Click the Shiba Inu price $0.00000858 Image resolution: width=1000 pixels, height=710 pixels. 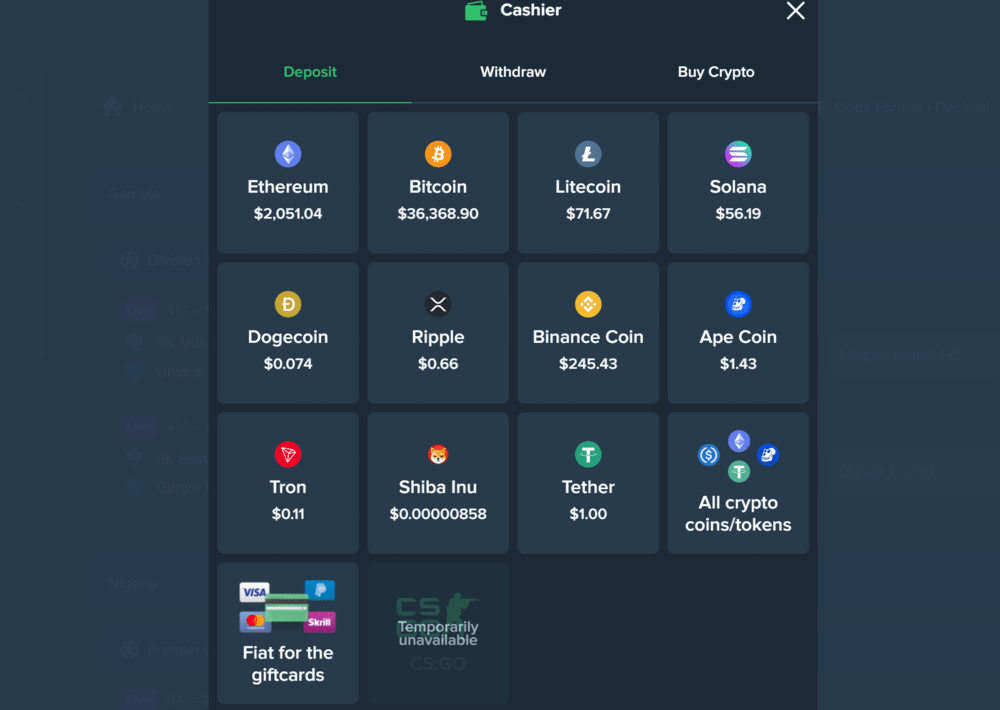click(x=438, y=514)
